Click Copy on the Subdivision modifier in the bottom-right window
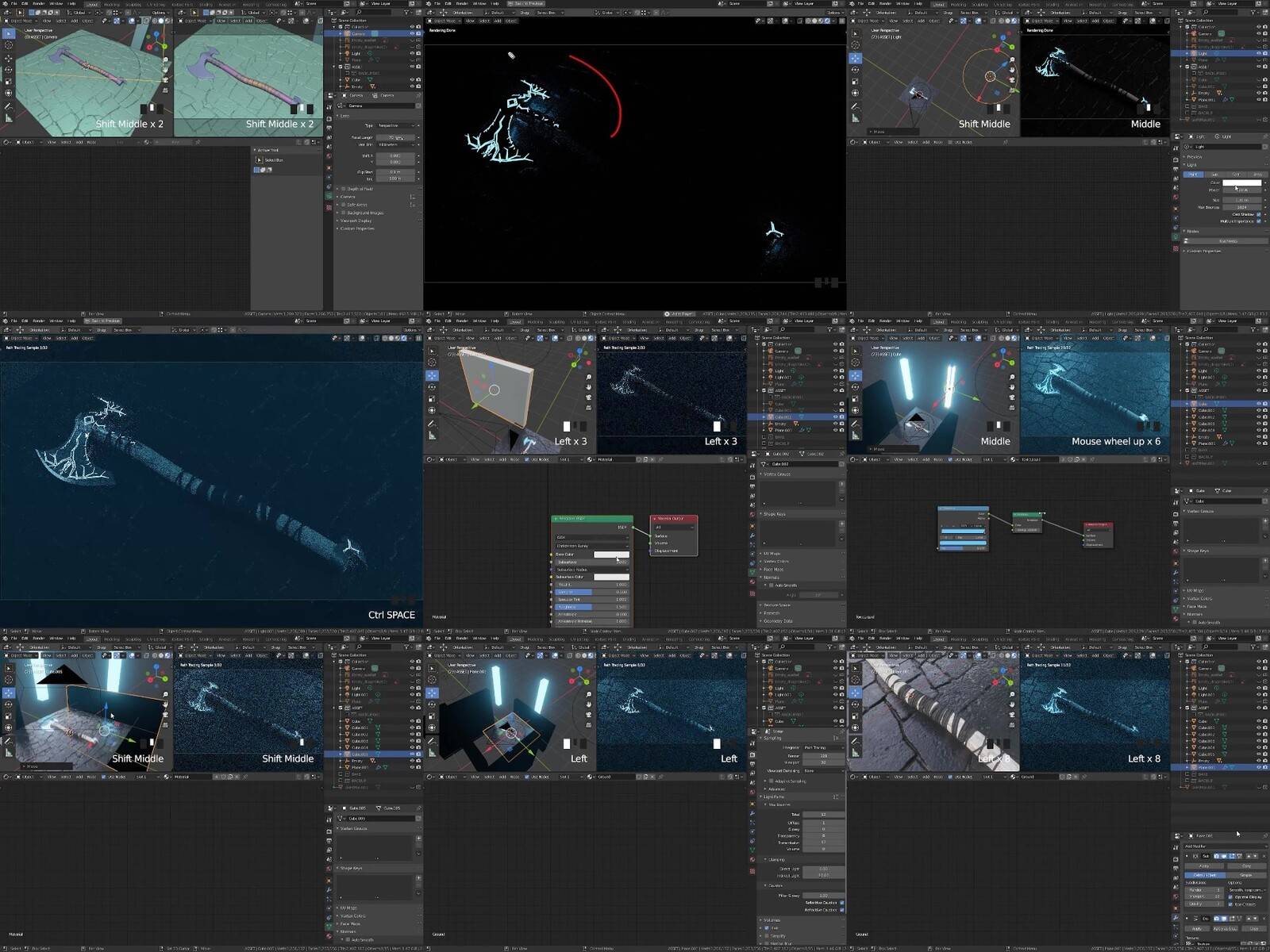 tap(1245, 866)
